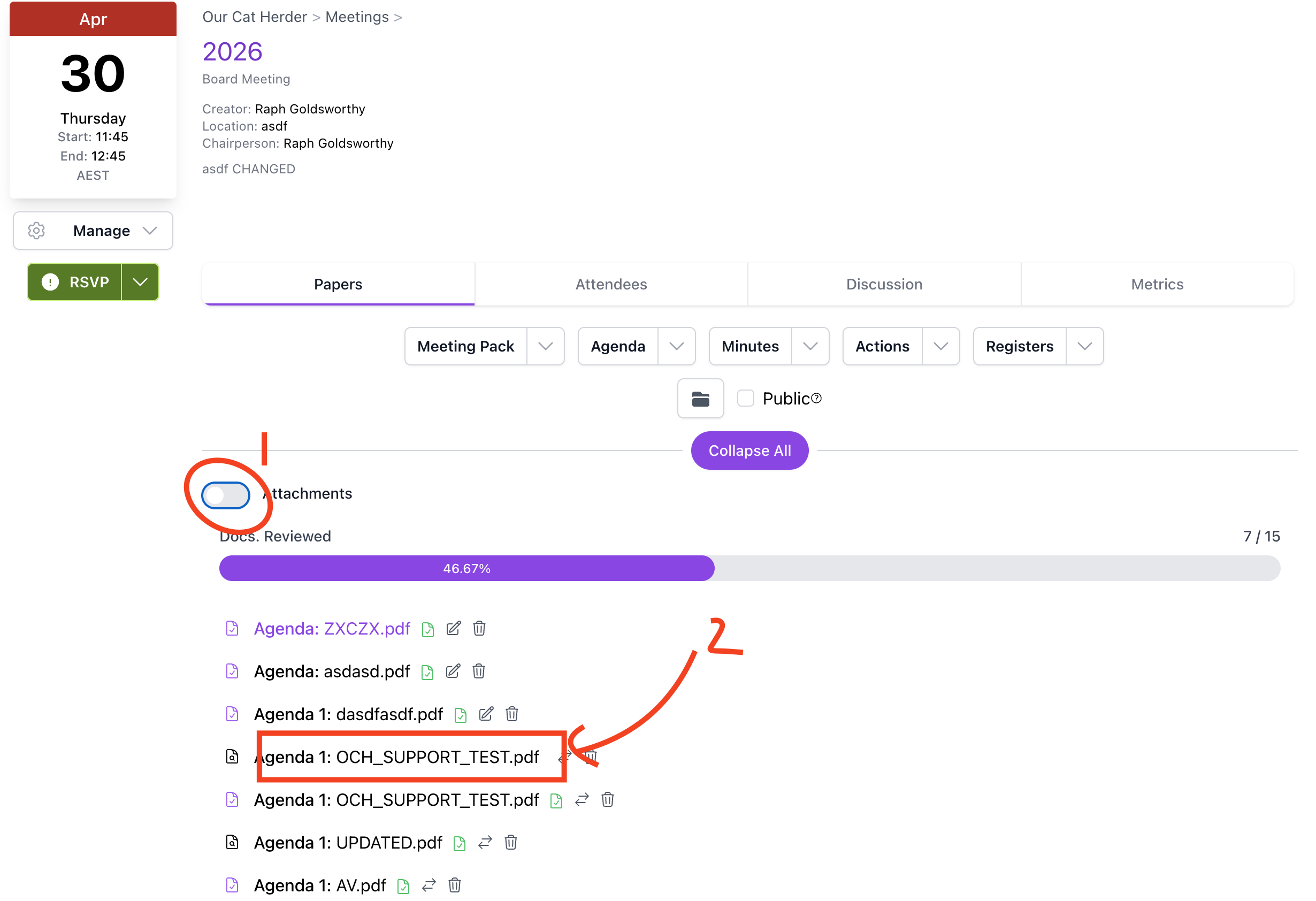
Task: Check the Public checkbox
Action: click(x=745, y=398)
